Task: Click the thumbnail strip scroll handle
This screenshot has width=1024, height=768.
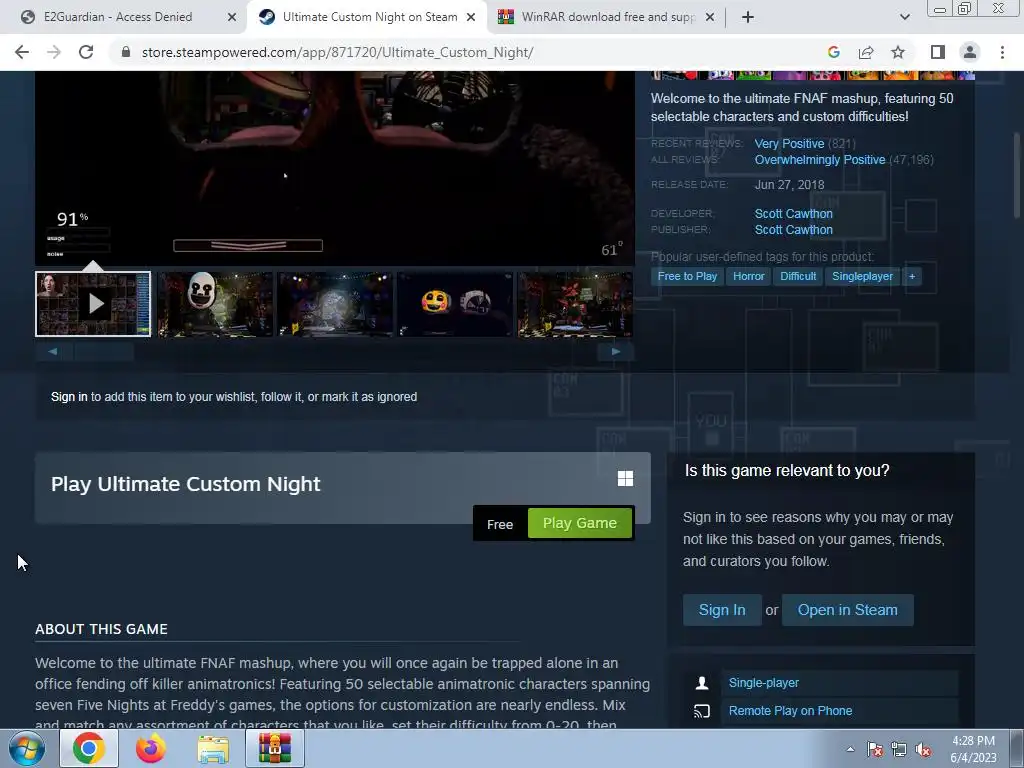Action: click(104, 351)
